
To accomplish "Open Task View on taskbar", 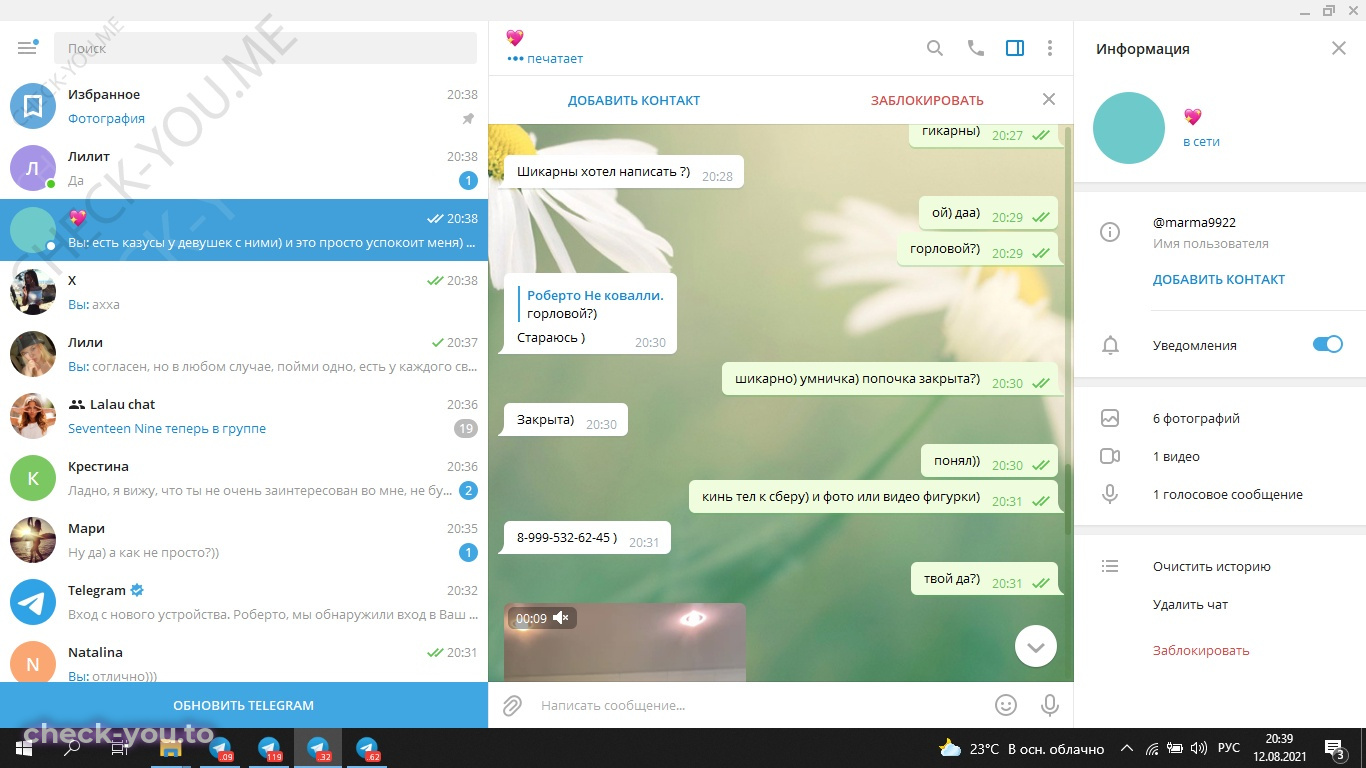I will coord(120,748).
